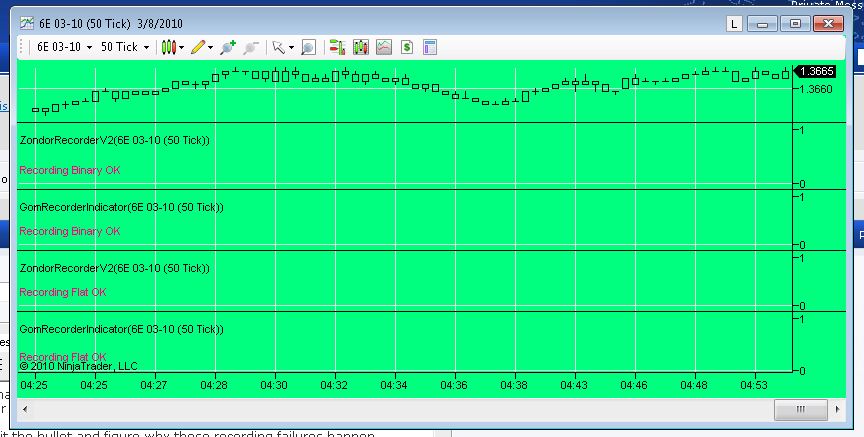This screenshot has height=437, width=864.
Task: Open the chart trader icon
Action: [337, 47]
